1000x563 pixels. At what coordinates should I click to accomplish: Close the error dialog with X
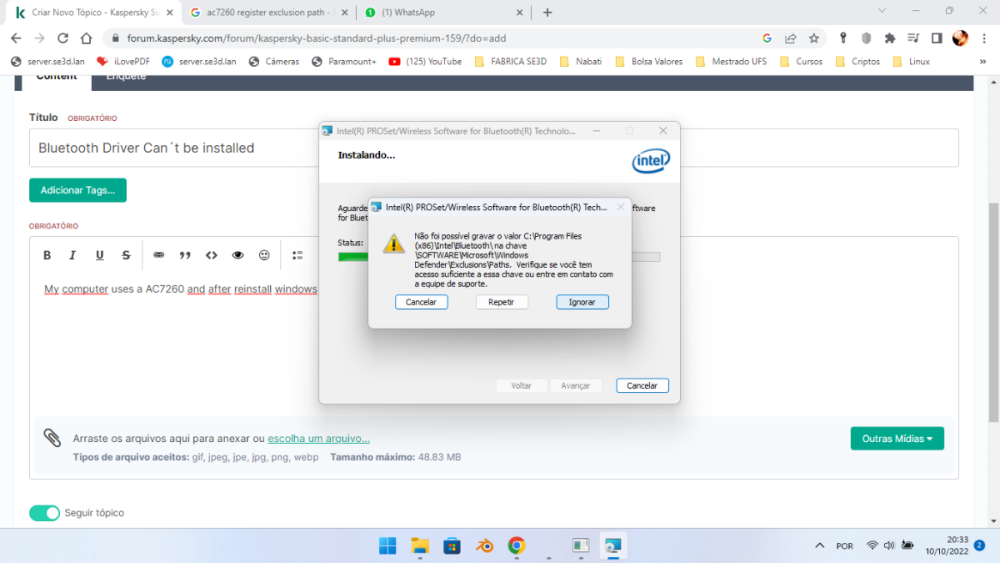[x=621, y=207]
